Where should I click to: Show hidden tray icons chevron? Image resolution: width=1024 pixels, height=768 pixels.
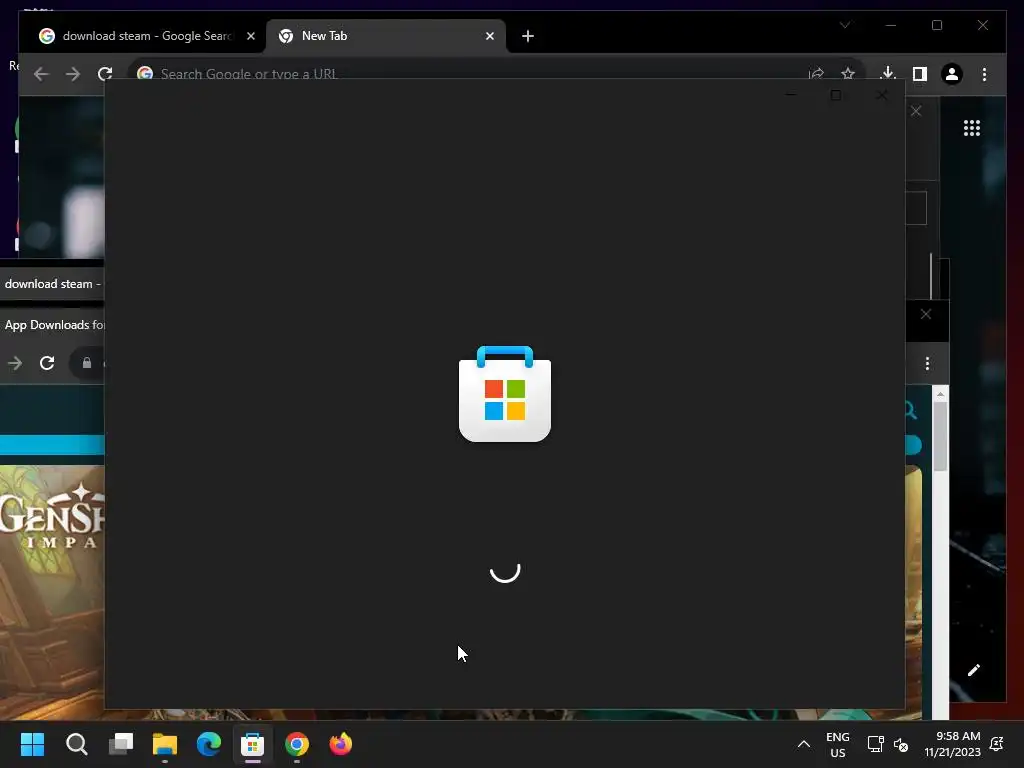[804, 744]
